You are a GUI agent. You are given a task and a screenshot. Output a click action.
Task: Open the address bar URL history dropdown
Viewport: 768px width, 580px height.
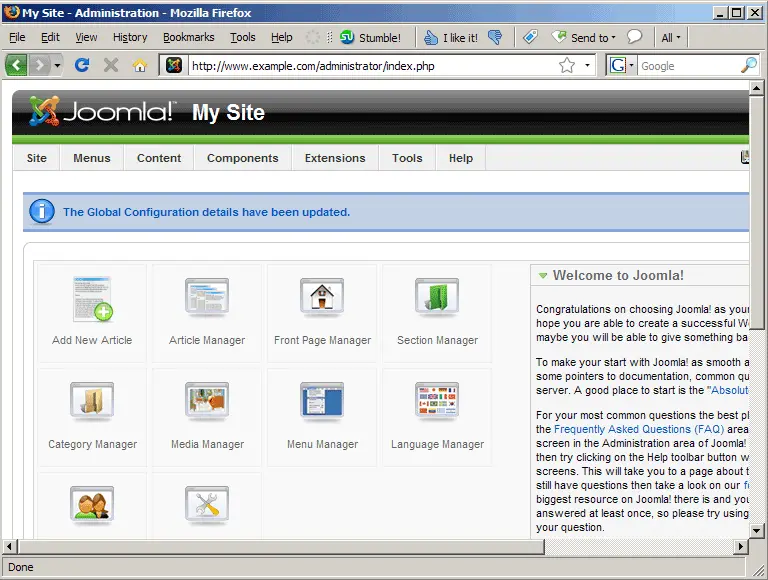[x=587, y=65]
